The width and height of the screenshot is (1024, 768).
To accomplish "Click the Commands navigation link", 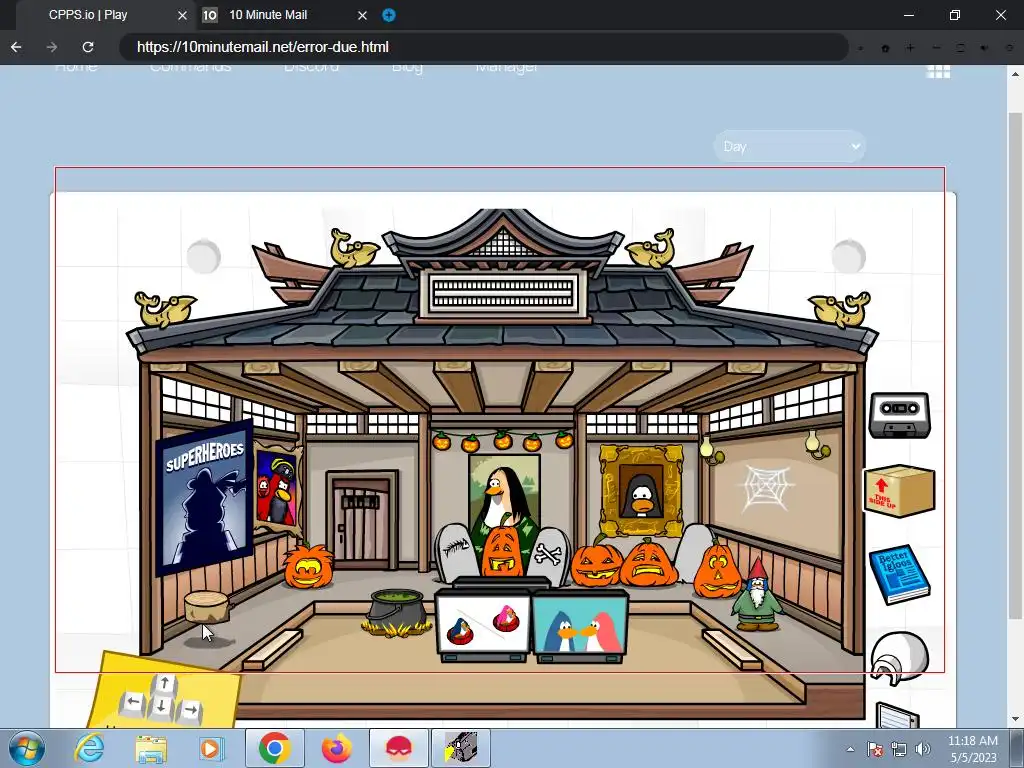I will [x=190, y=67].
